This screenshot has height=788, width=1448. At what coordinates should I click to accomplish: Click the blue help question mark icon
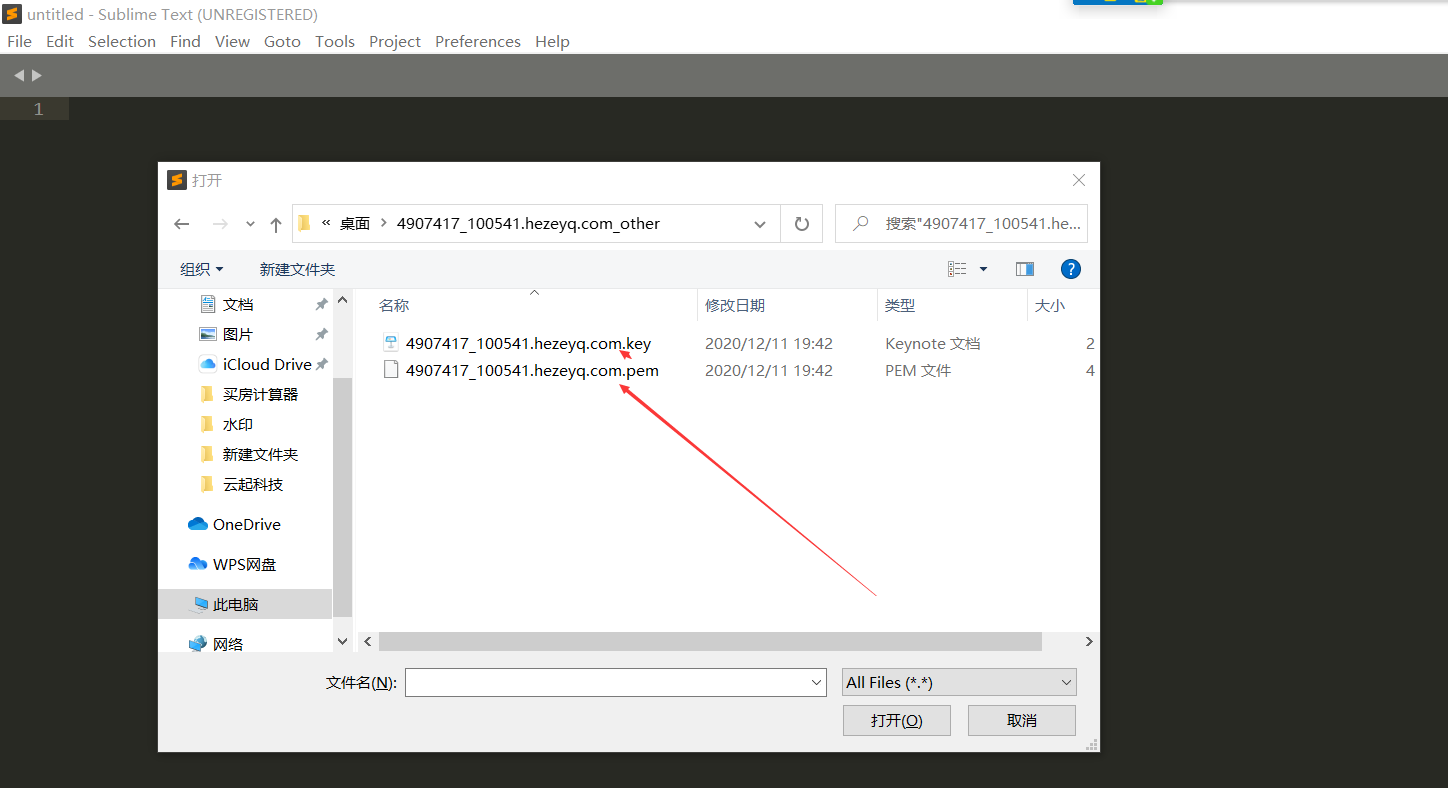(1070, 269)
